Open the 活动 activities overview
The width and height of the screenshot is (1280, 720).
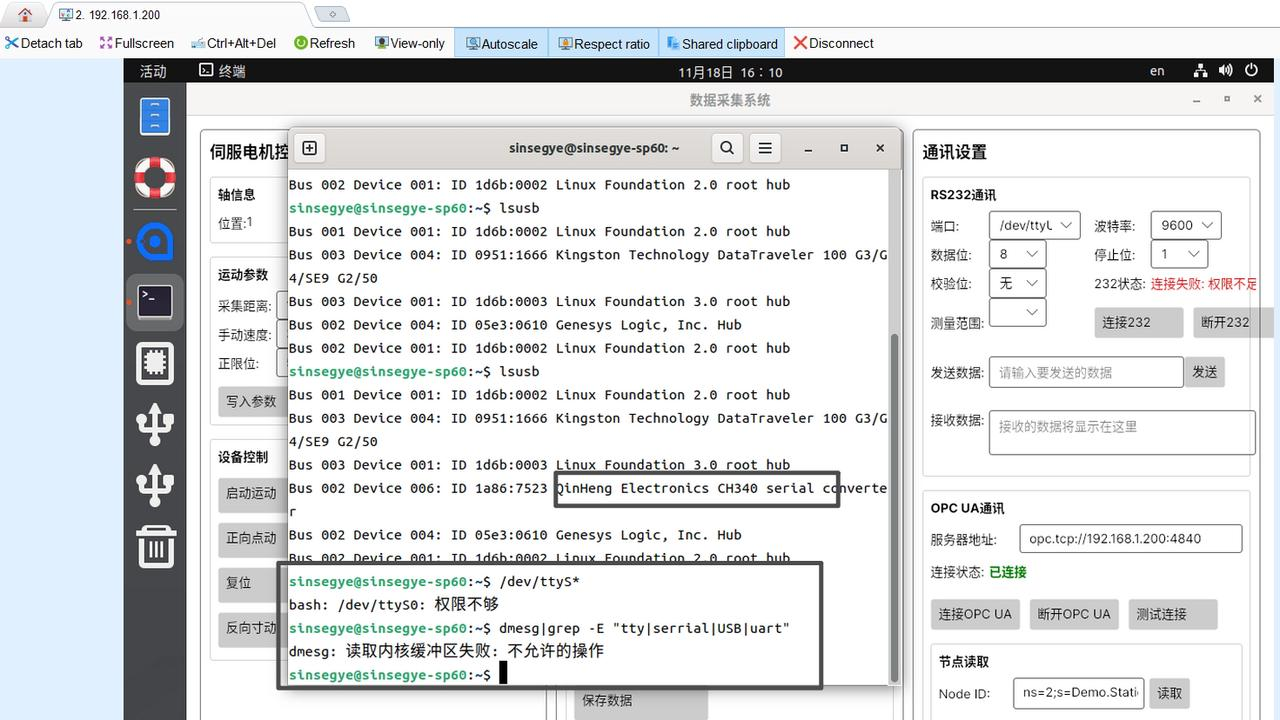point(153,71)
